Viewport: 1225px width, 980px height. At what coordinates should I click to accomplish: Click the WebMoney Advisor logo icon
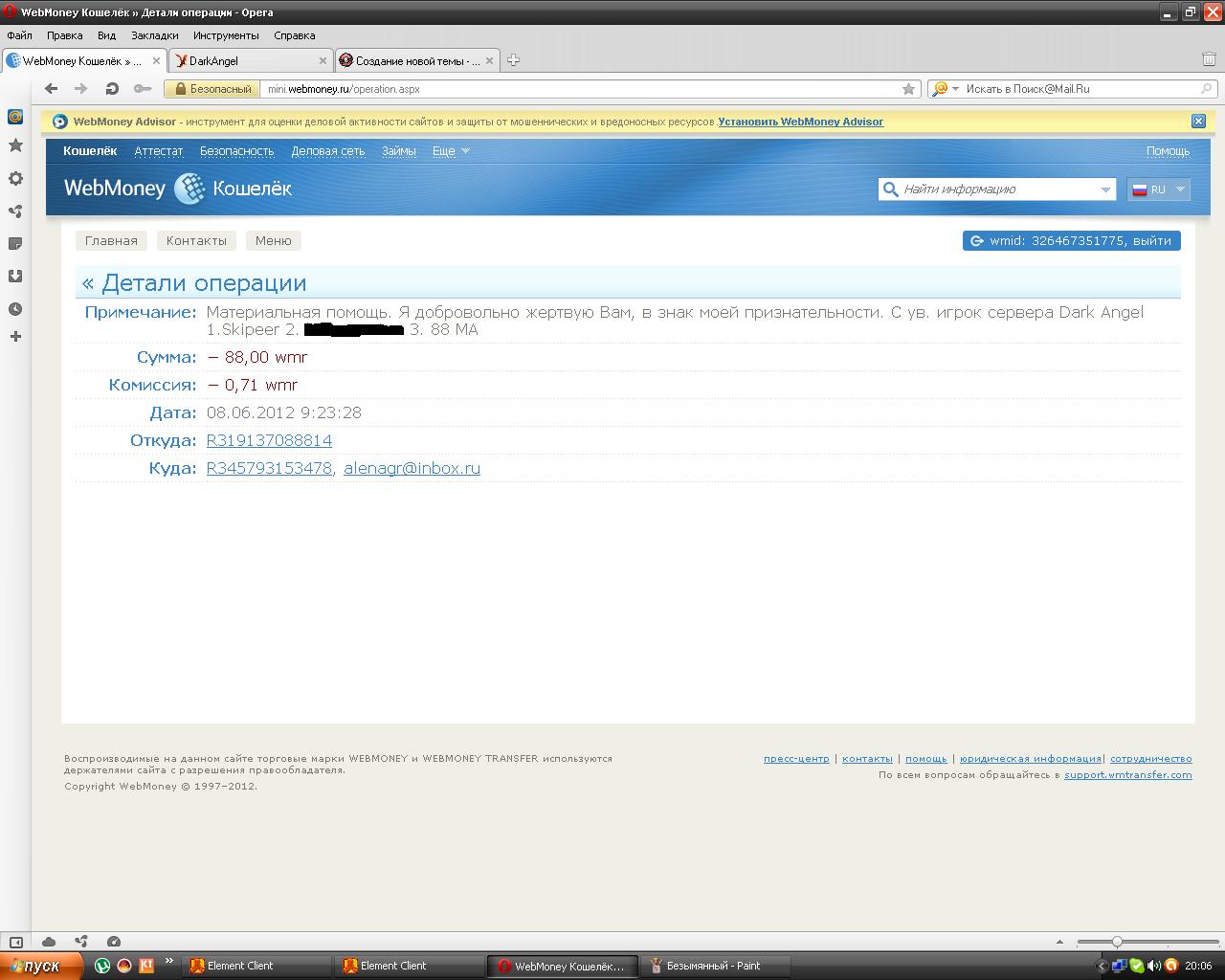pyautogui.click(x=60, y=122)
